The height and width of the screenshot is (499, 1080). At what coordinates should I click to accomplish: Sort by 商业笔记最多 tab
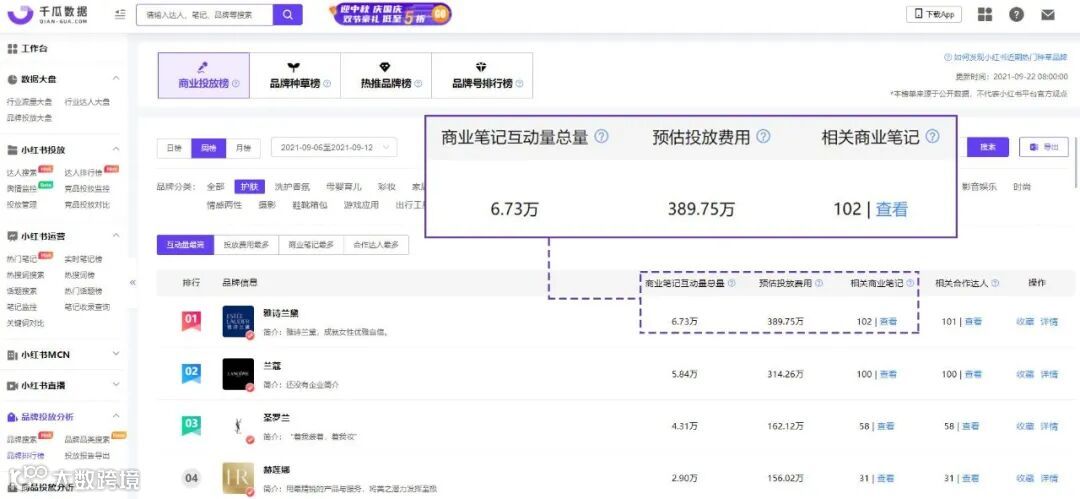pyautogui.click(x=311, y=245)
